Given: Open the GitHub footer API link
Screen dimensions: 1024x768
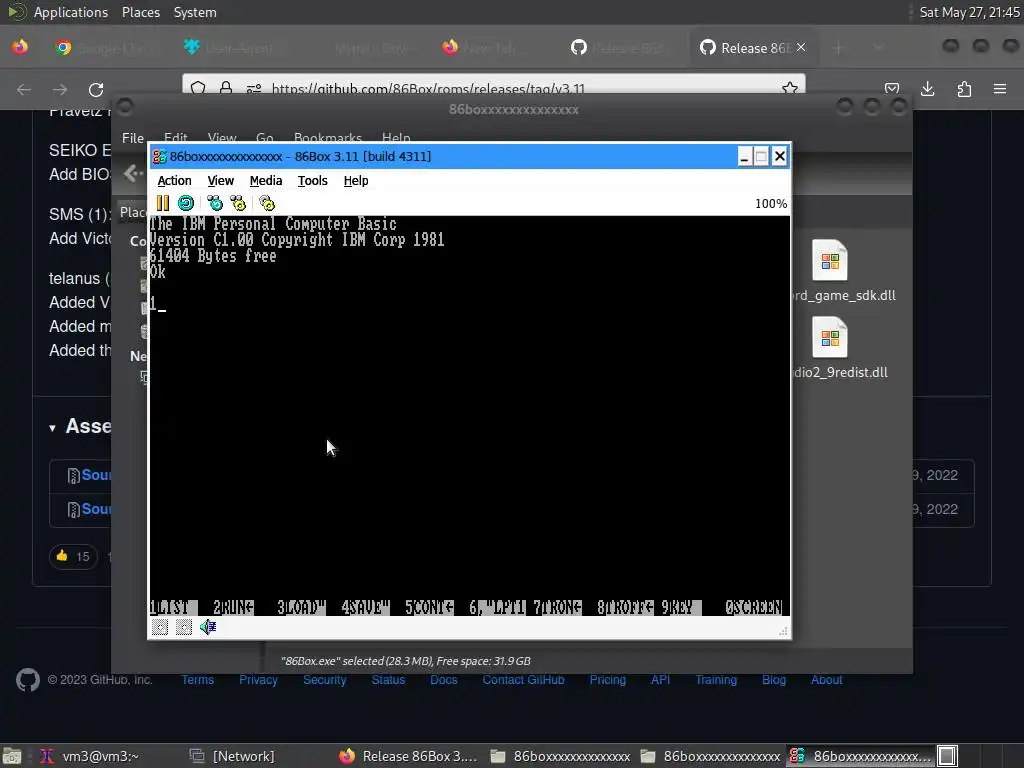Looking at the screenshot, I should pos(660,680).
